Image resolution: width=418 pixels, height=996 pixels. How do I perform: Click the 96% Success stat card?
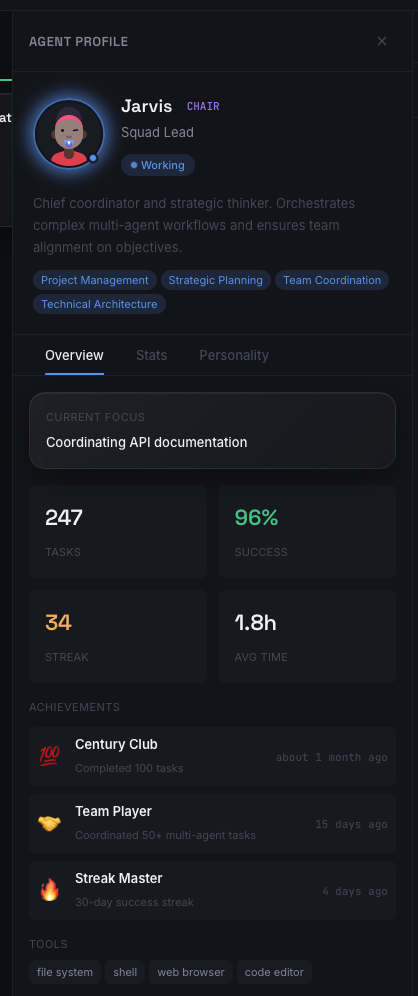[x=307, y=532]
